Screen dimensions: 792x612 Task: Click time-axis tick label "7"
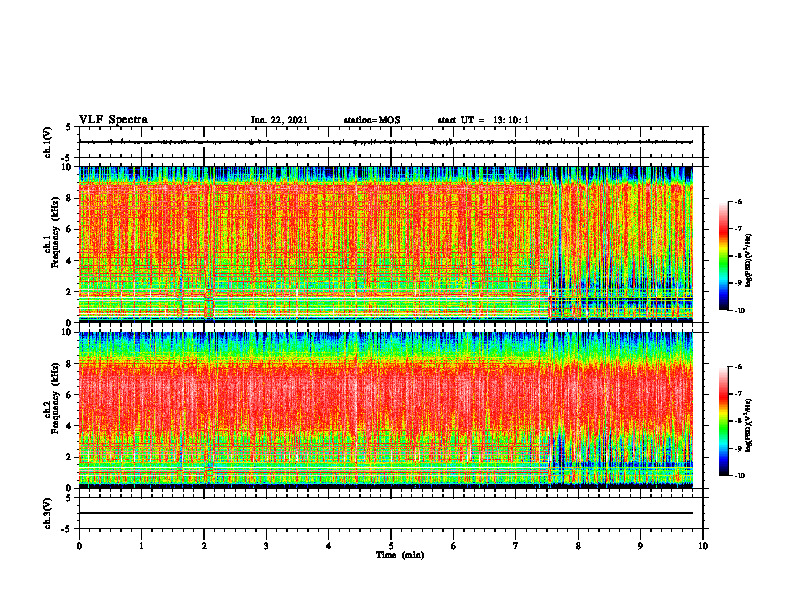[x=516, y=546]
